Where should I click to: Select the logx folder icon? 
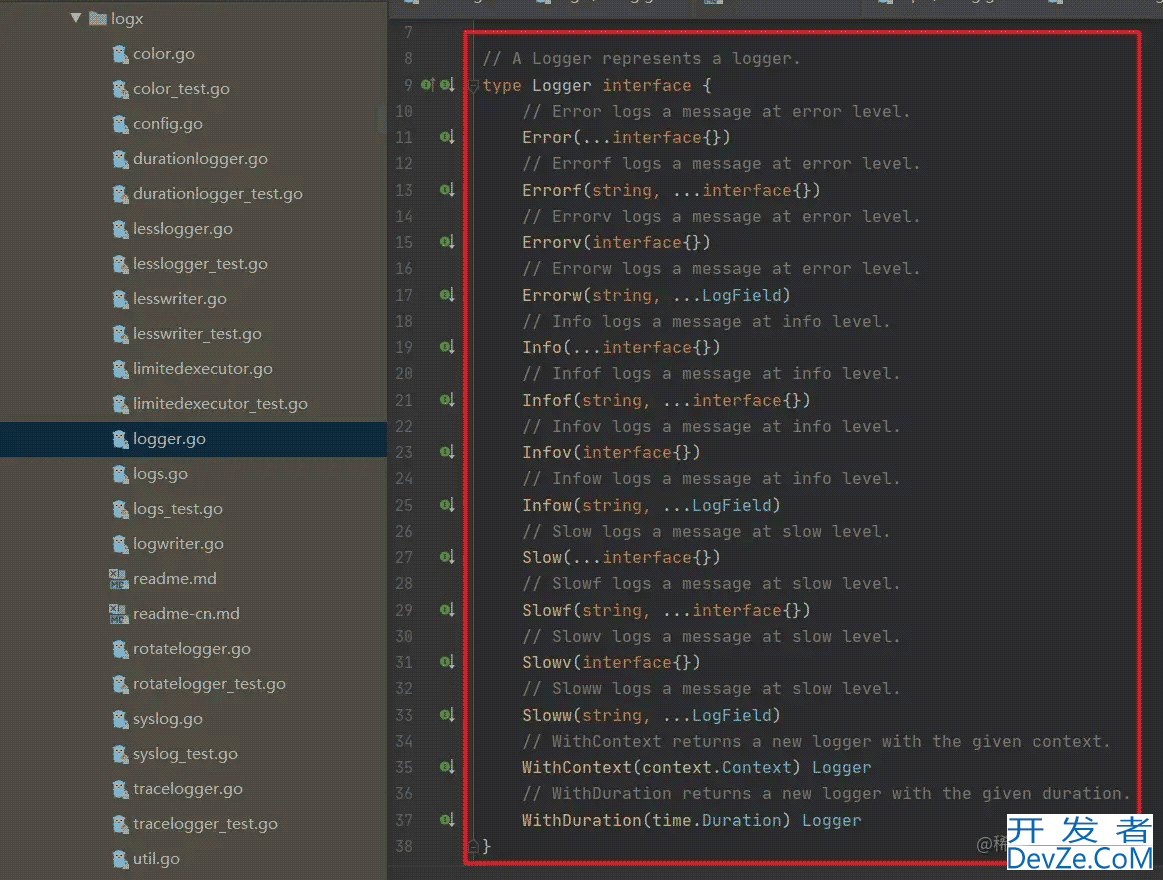97,18
